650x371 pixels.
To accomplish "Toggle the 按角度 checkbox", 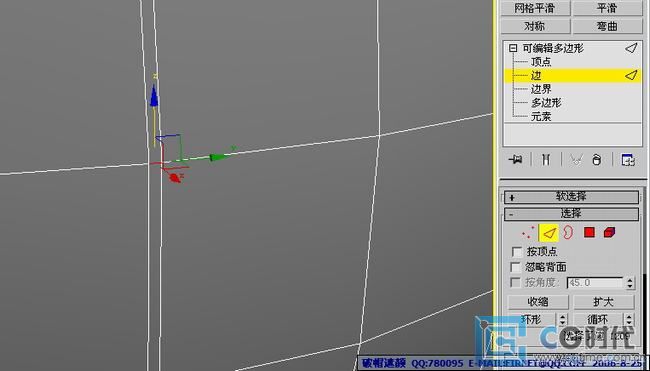I will (x=515, y=282).
